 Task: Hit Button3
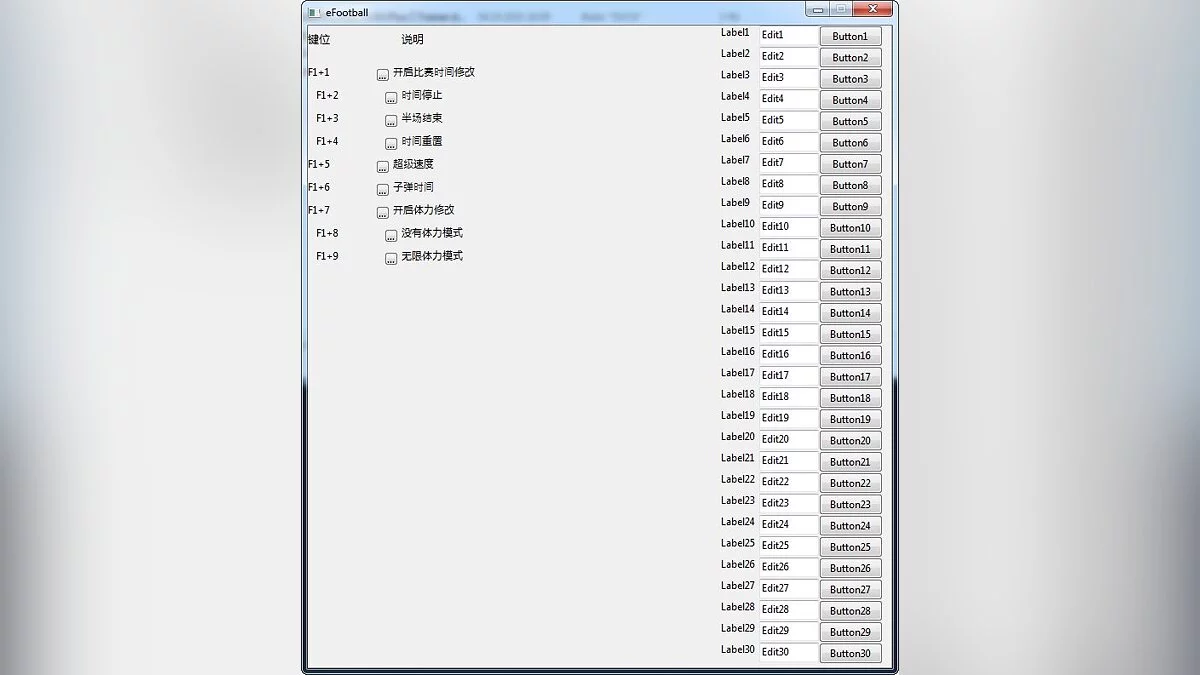(x=851, y=79)
